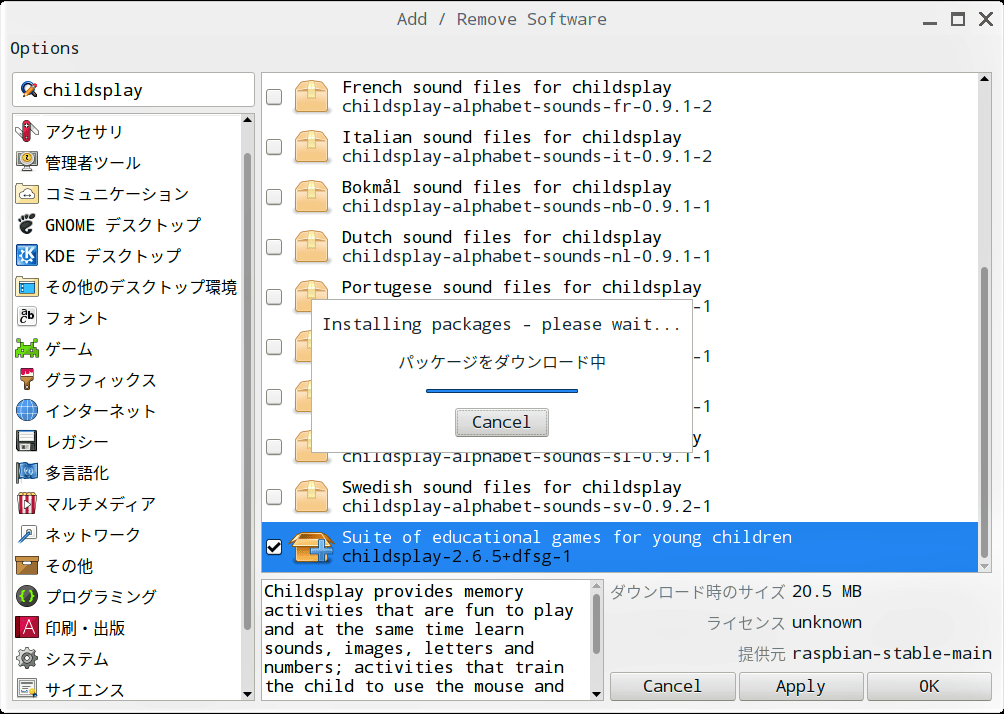Viewport: 1004px width, 714px height.
Task: Click the package list scroll-up arrow
Action: (x=984, y=79)
